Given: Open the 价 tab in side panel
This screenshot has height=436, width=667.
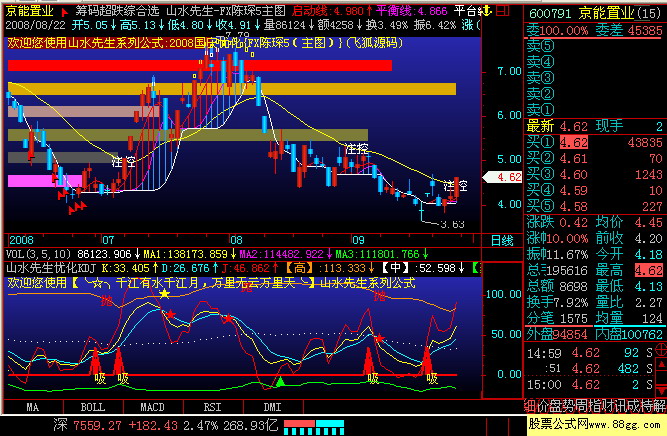Looking at the screenshot, I should pos(543,406).
